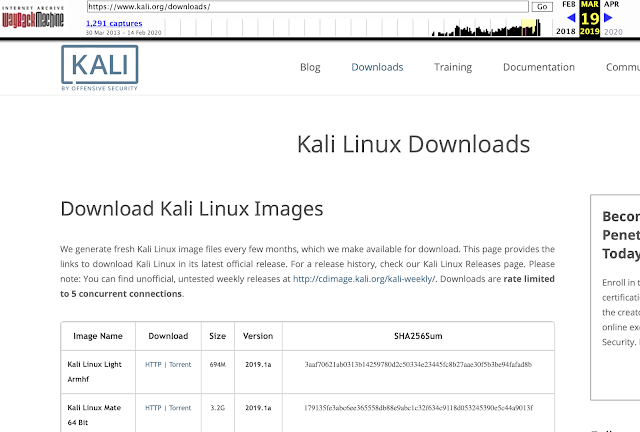Click Torrent link for Kali Linux Light Armhf

180,364
